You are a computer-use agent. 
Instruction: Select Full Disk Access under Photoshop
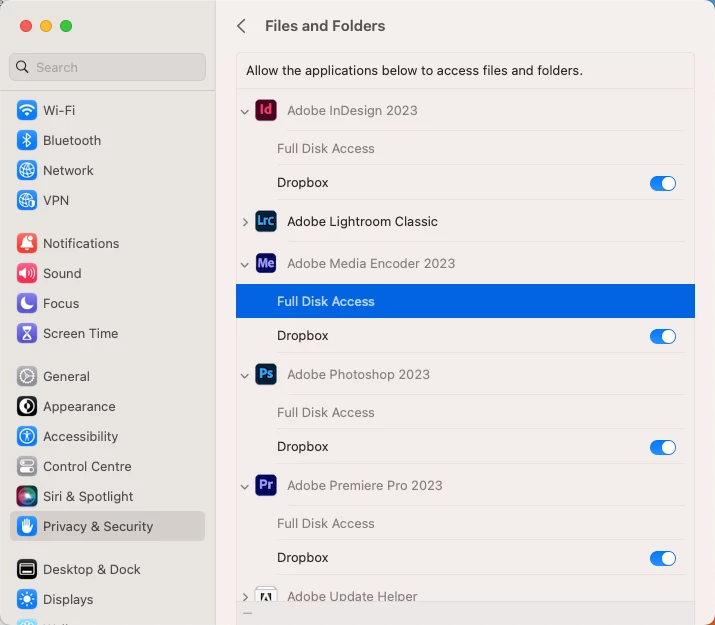325,412
